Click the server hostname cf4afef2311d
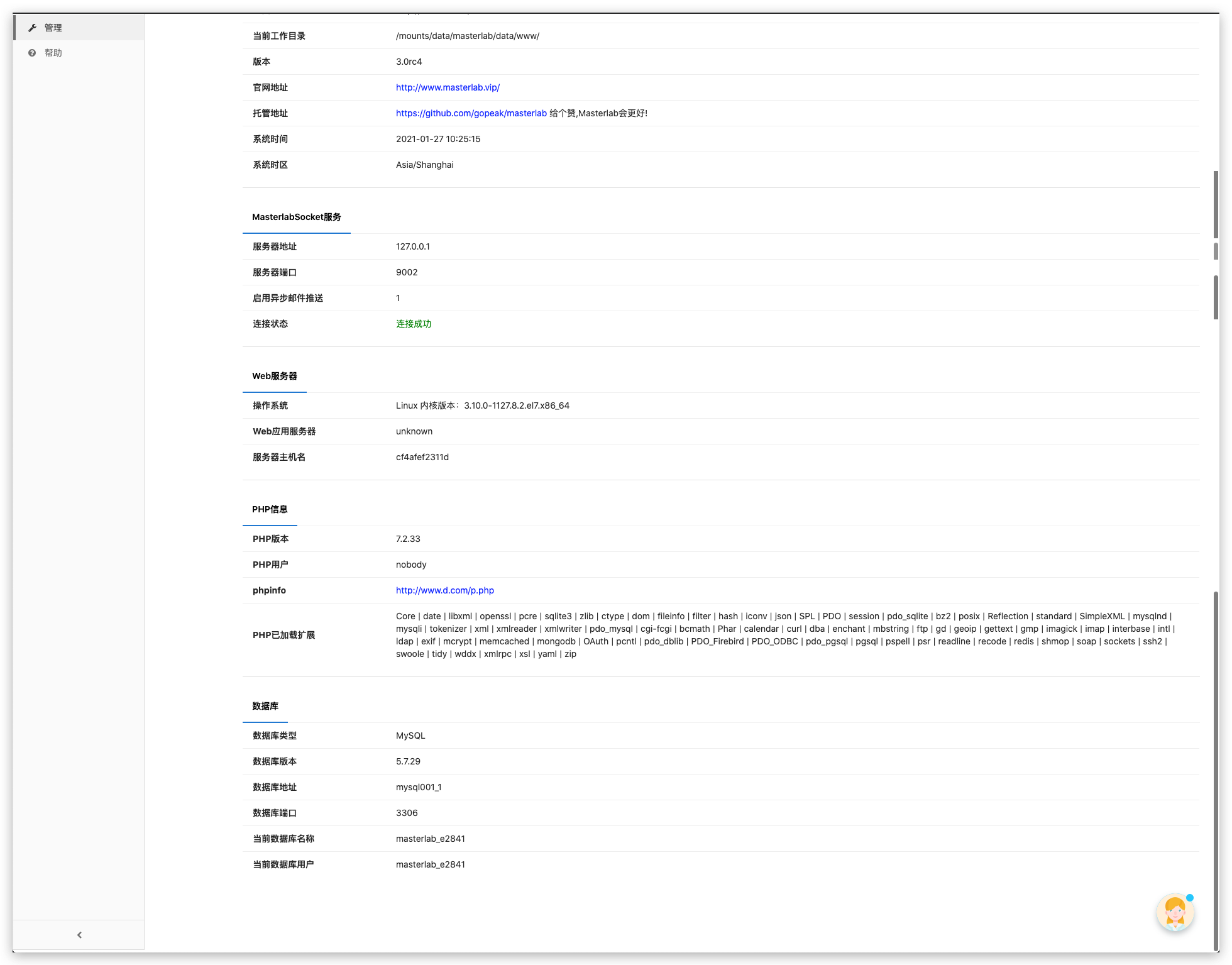1232x965 pixels. pos(422,457)
